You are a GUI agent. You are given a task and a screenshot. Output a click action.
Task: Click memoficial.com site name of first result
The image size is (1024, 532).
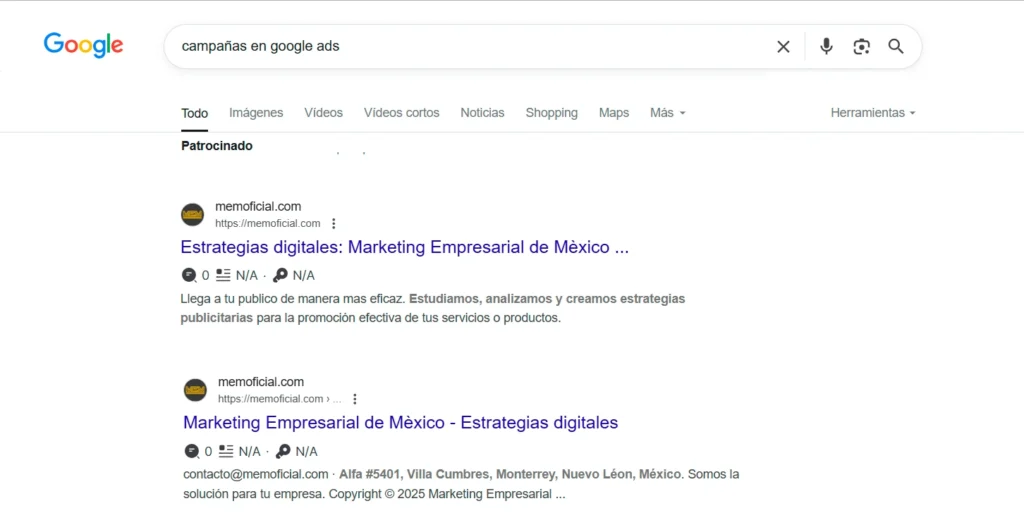(x=258, y=206)
